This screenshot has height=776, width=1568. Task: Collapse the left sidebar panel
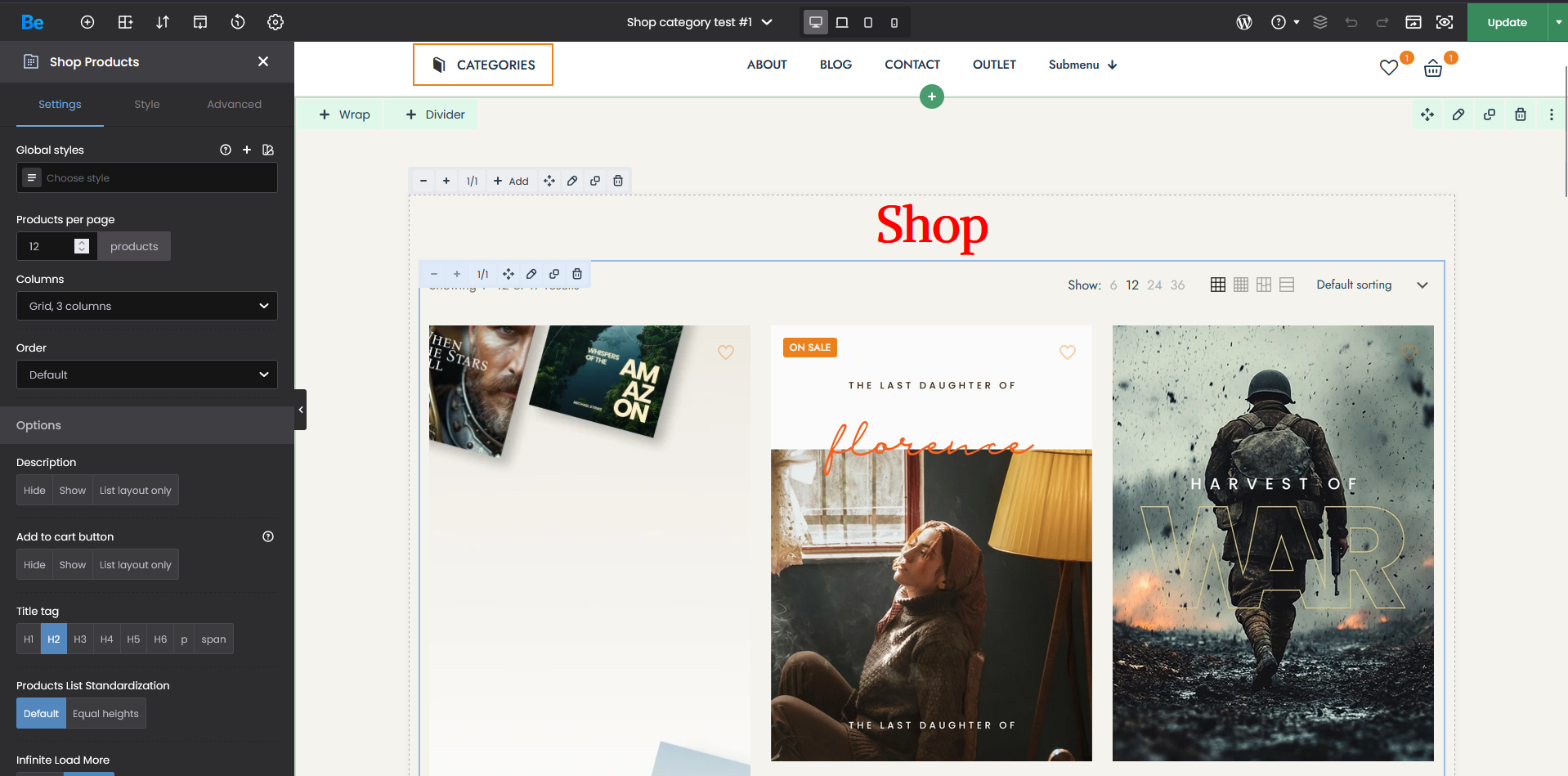301,410
